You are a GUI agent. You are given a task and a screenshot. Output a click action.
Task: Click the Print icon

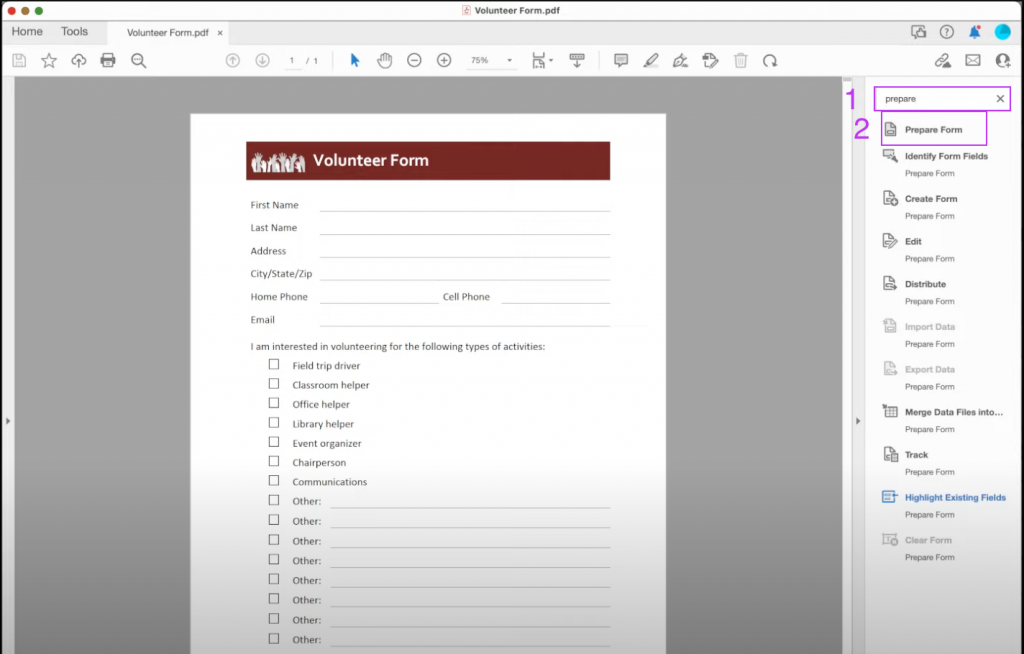pyautogui.click(x=108, y=60)
